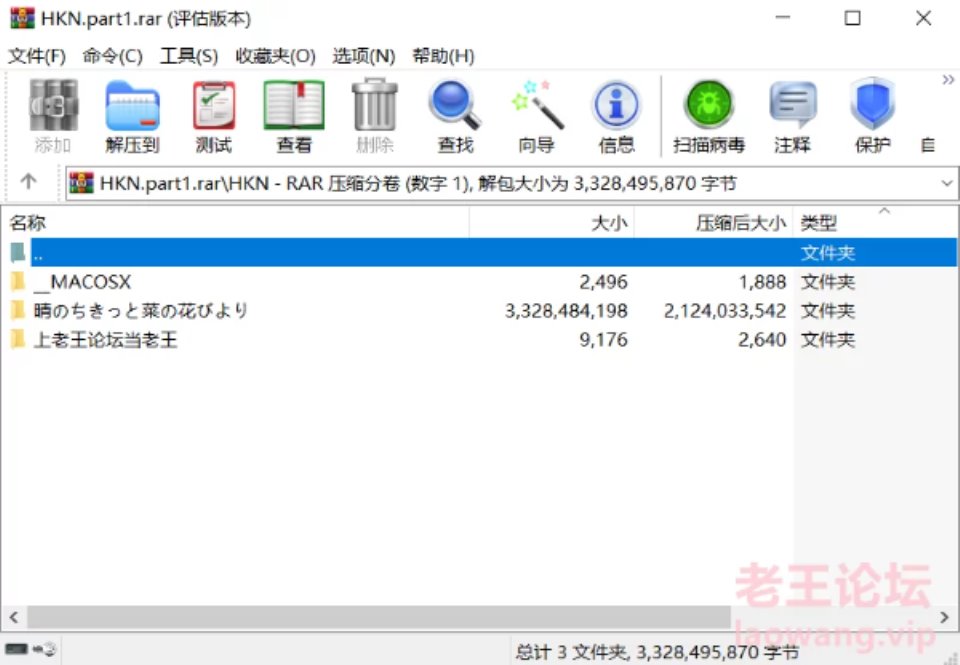Click the WinRAR title bar icon
The height and width of the screenshot is (665, 960).
click(22, 18)
